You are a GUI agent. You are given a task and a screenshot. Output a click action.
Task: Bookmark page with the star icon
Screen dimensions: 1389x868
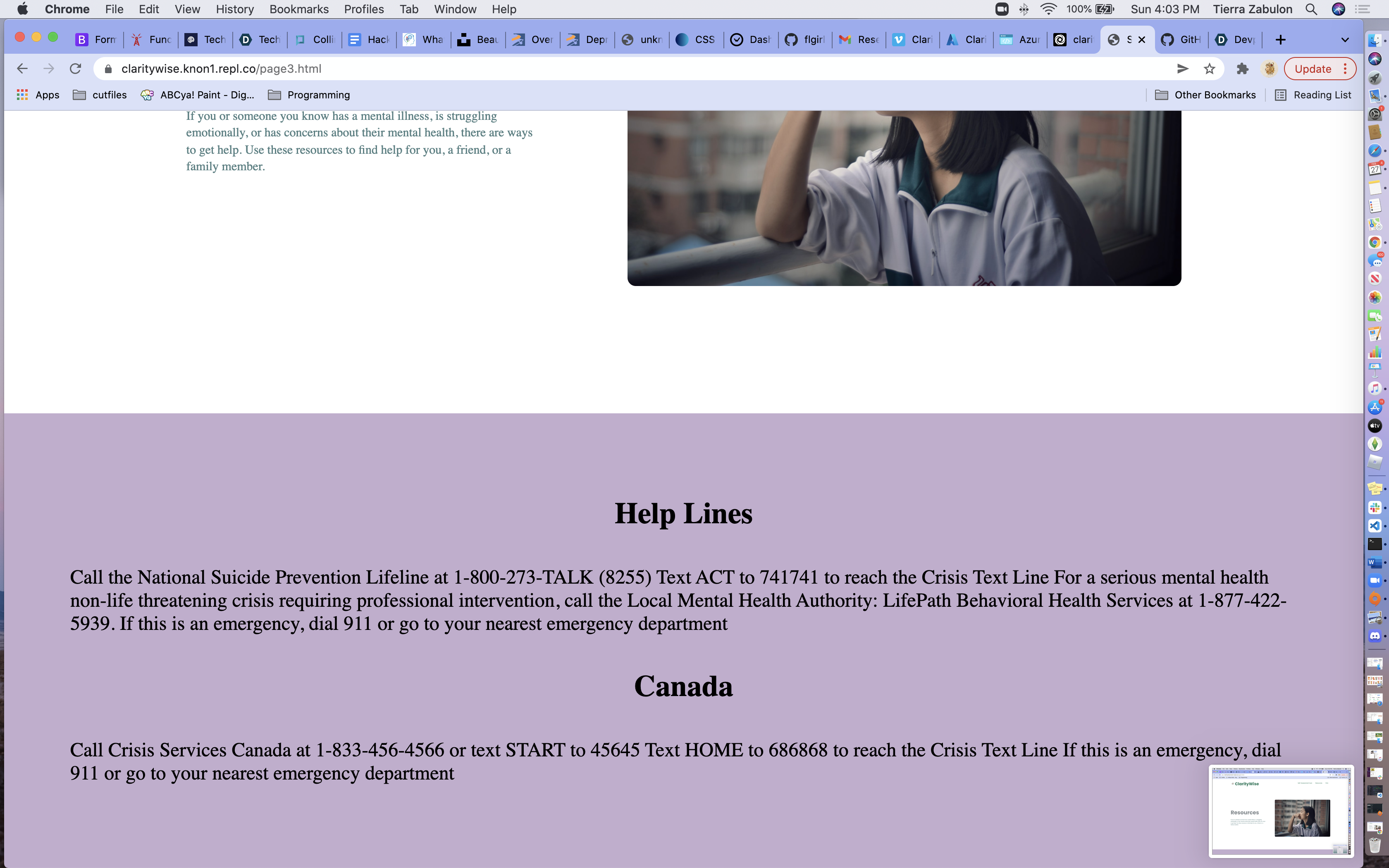tap(1209, 69)
